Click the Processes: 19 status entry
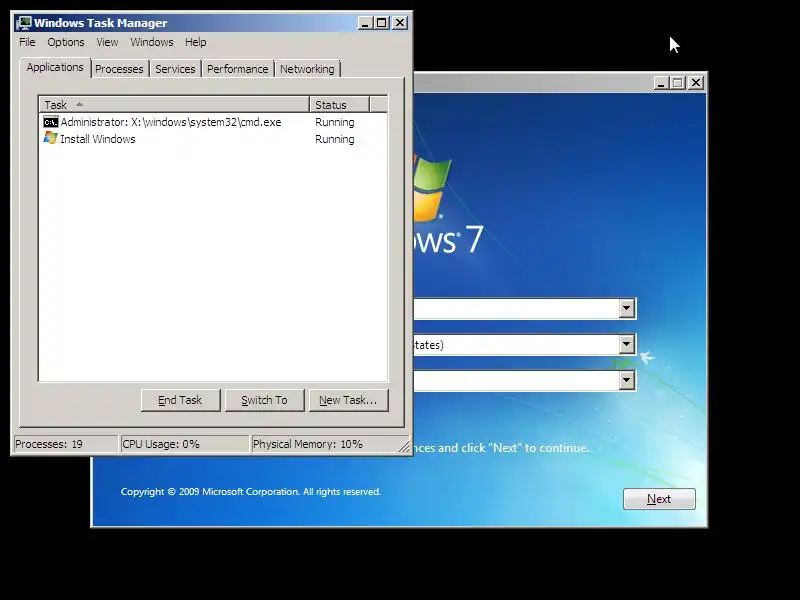 (x=65, y=444)
